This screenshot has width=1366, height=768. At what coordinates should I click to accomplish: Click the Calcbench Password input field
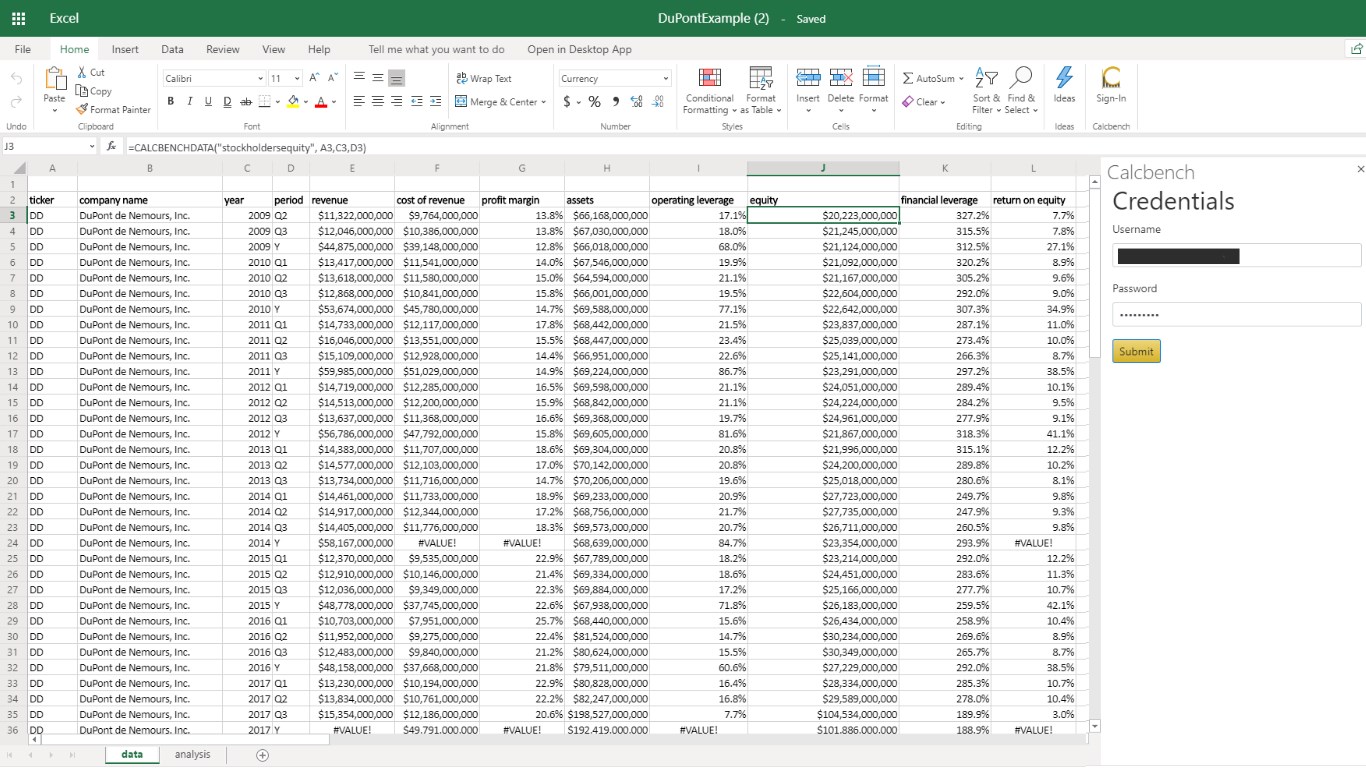(1237, 314)
